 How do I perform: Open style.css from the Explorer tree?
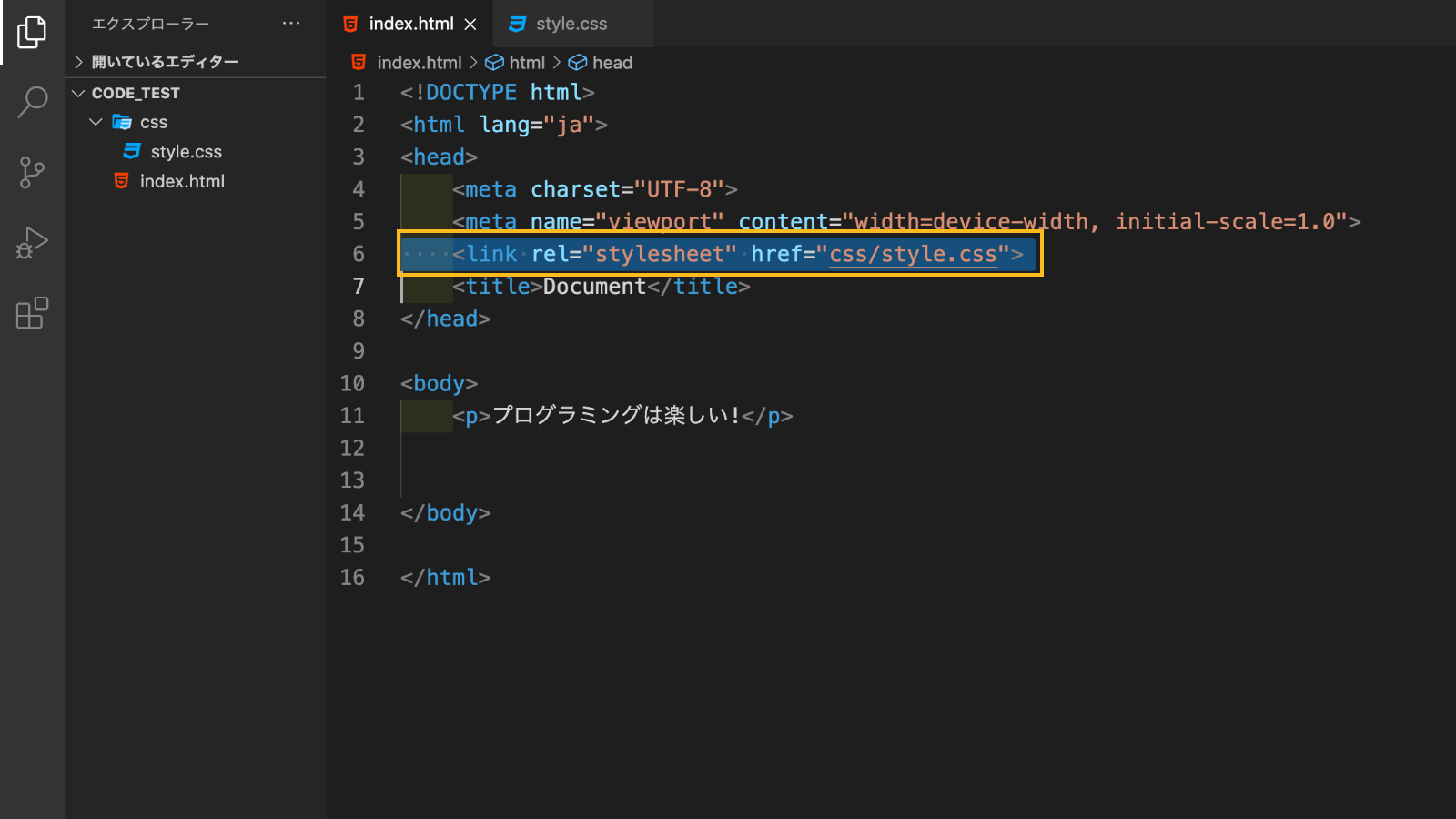point(185,151)
